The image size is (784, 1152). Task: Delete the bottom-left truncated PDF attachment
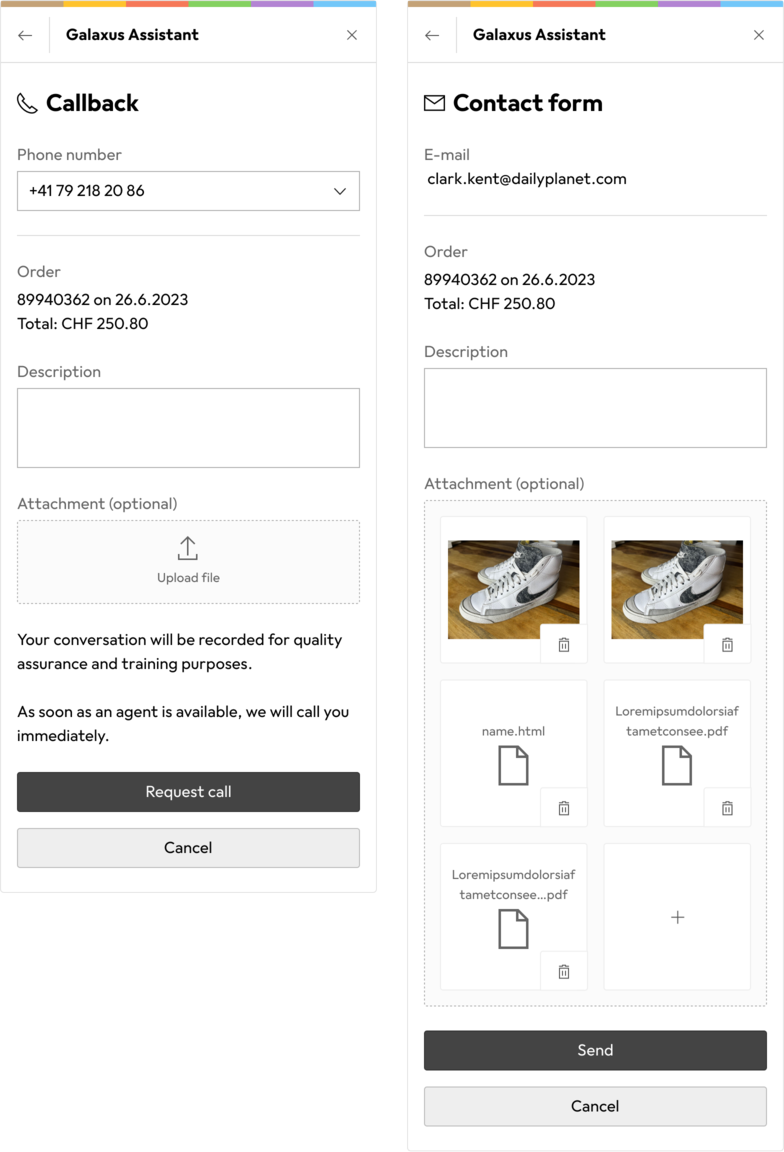(564, 971)
